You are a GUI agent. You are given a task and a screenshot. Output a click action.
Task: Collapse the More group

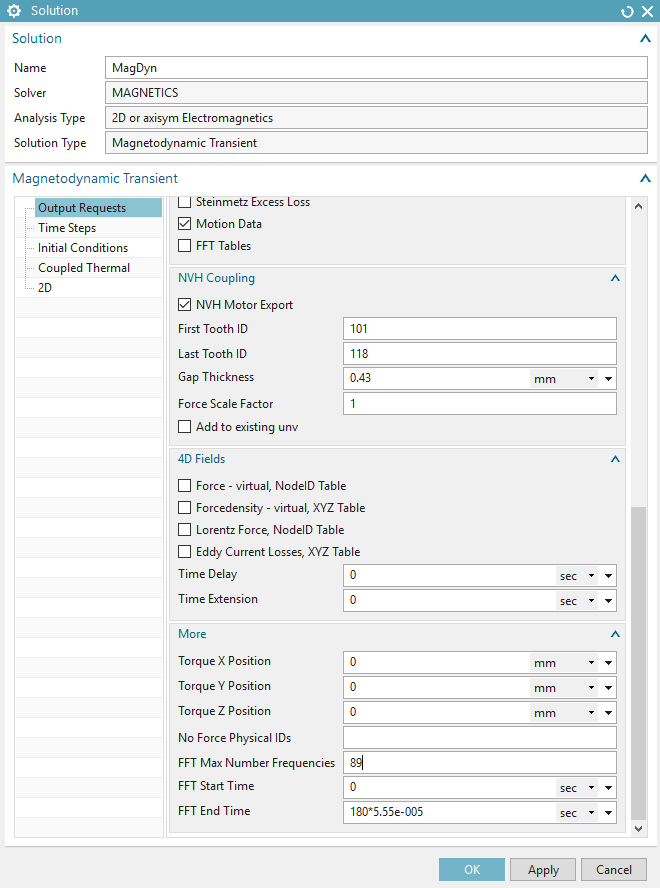pos(615,635)
